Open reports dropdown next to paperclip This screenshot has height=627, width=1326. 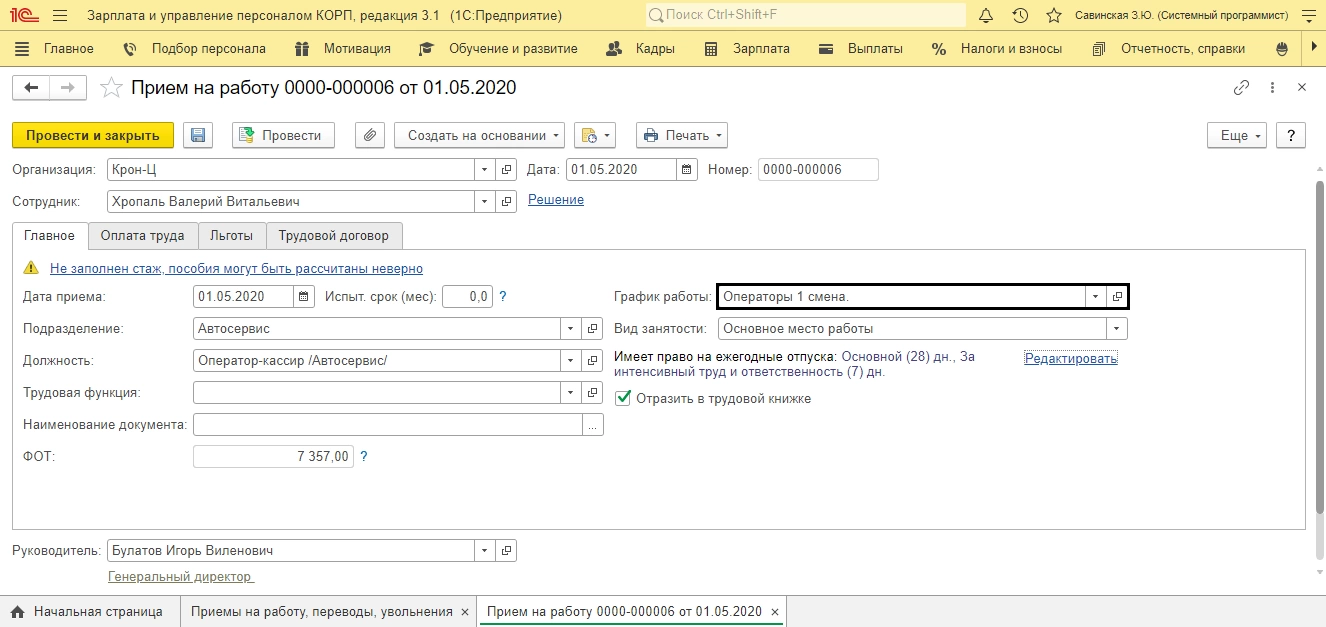(594, 135)
